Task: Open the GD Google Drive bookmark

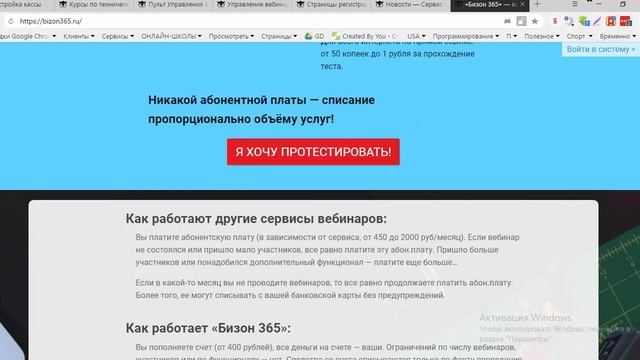Action: coord(314,36)
